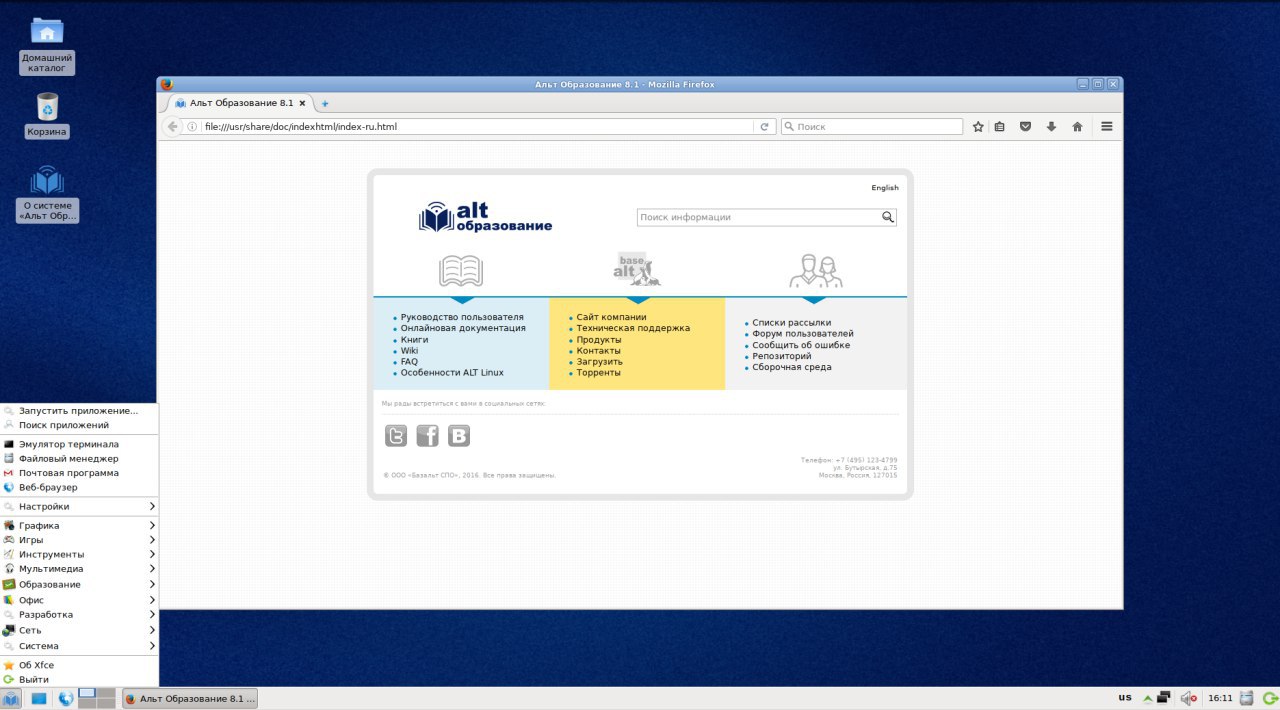
Task: Open the Сообщить об ошибке link
Action: (x=801, y=345)
